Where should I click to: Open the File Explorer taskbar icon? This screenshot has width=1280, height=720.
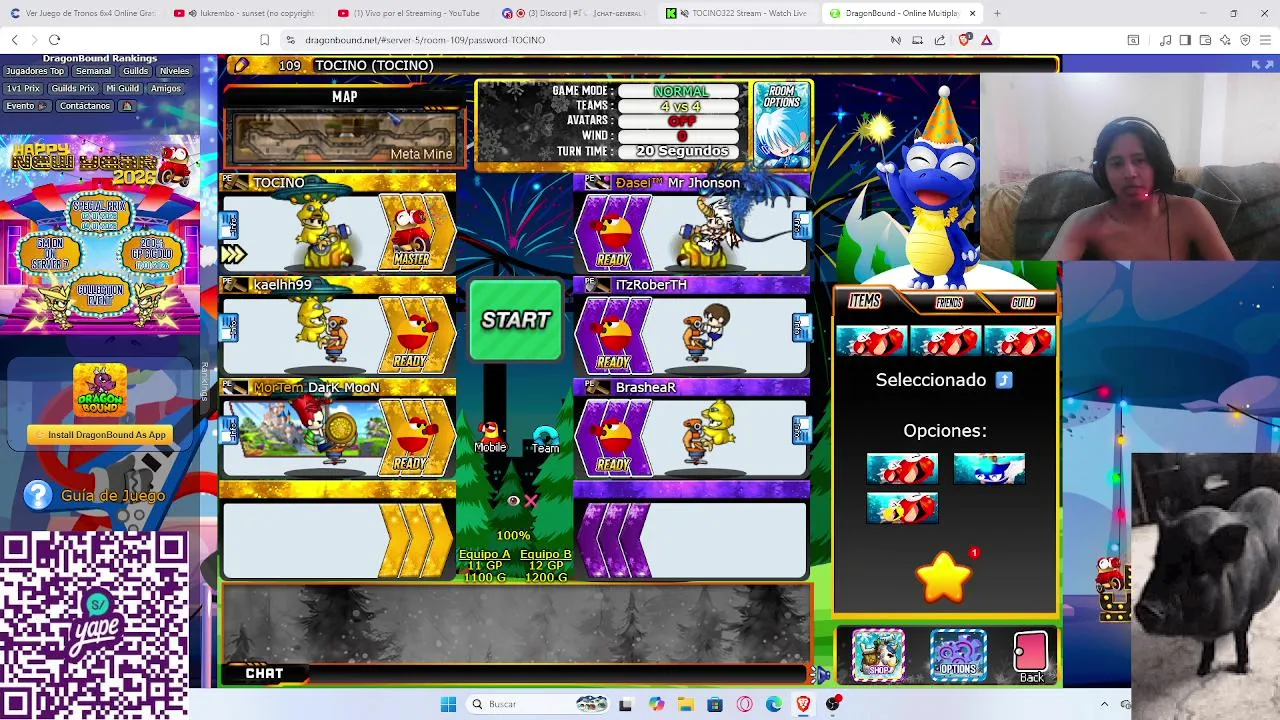(685, 704)
